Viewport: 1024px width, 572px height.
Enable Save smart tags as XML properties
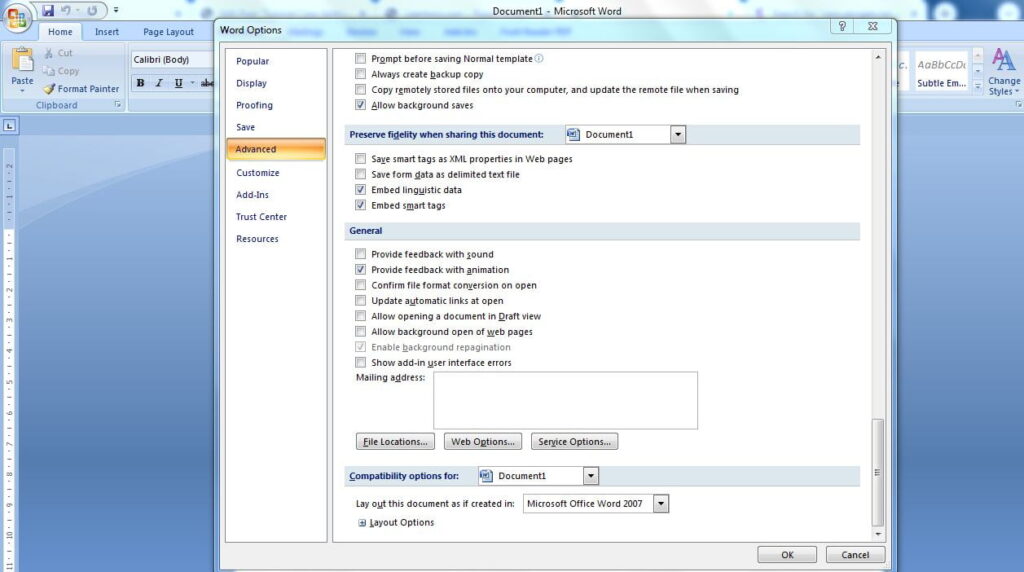click(360, 159)
